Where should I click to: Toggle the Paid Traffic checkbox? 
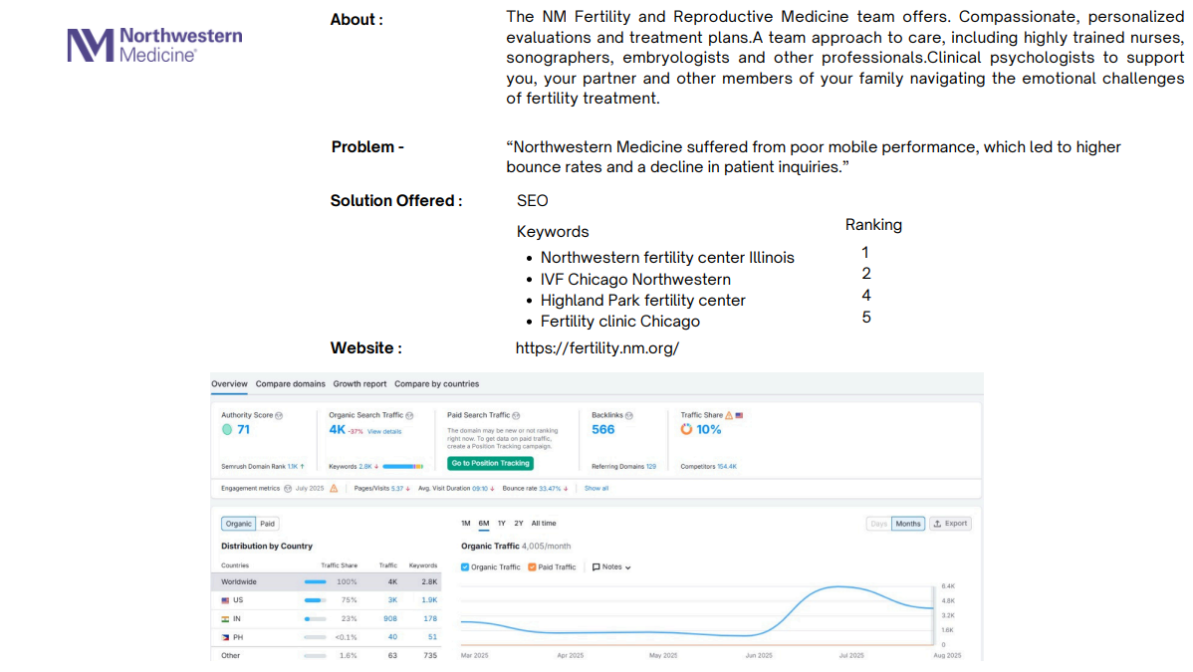point(532,567)
